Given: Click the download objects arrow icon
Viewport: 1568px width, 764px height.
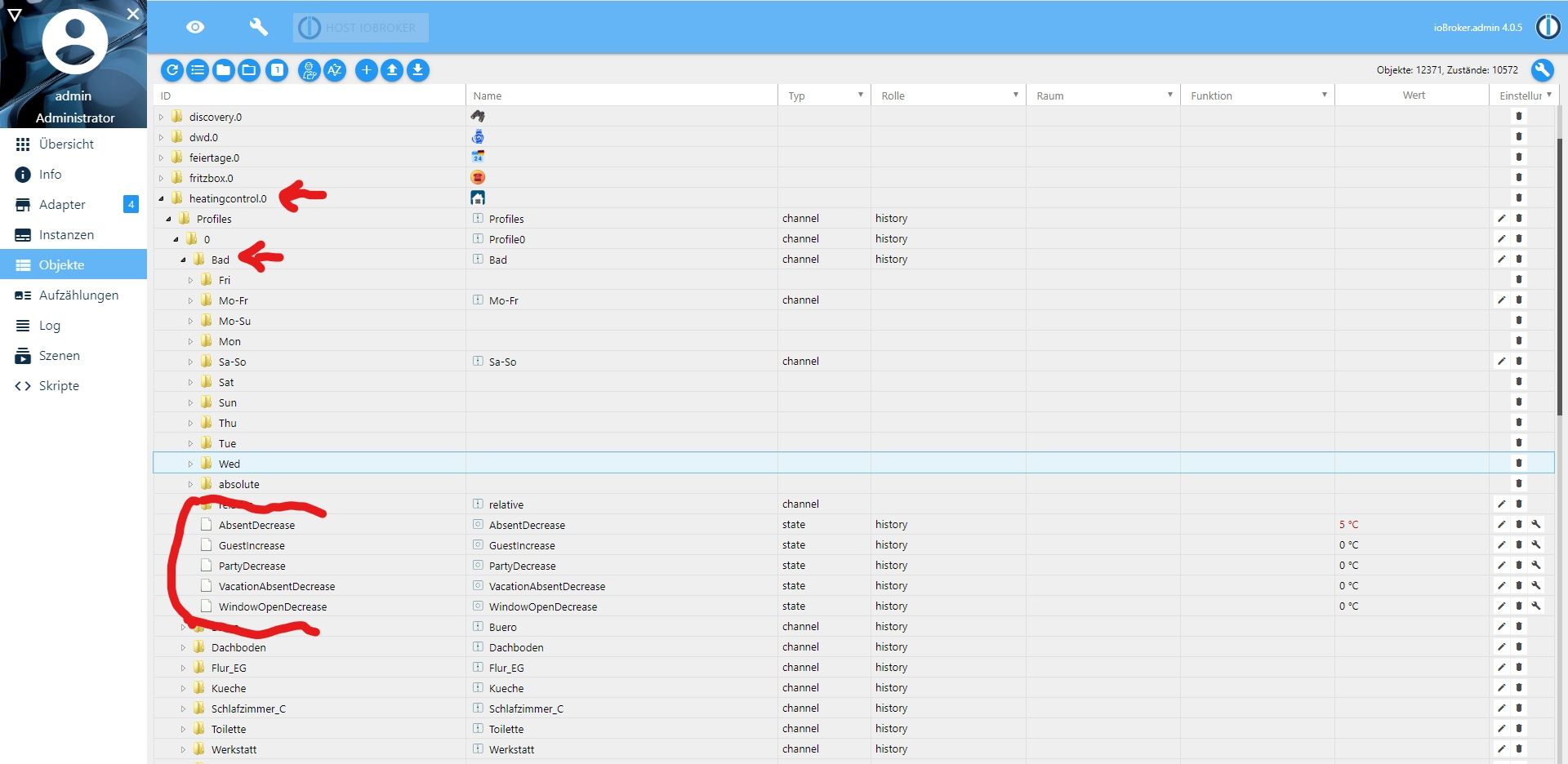Looking at the screenshot, I should (418, 70).
